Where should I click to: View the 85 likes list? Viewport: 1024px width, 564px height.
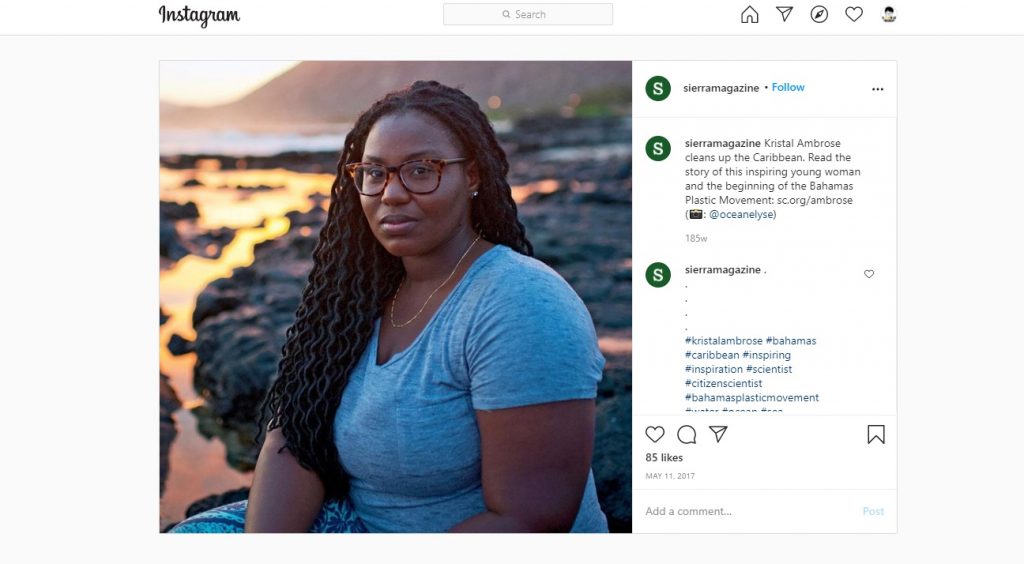(664, 458)
